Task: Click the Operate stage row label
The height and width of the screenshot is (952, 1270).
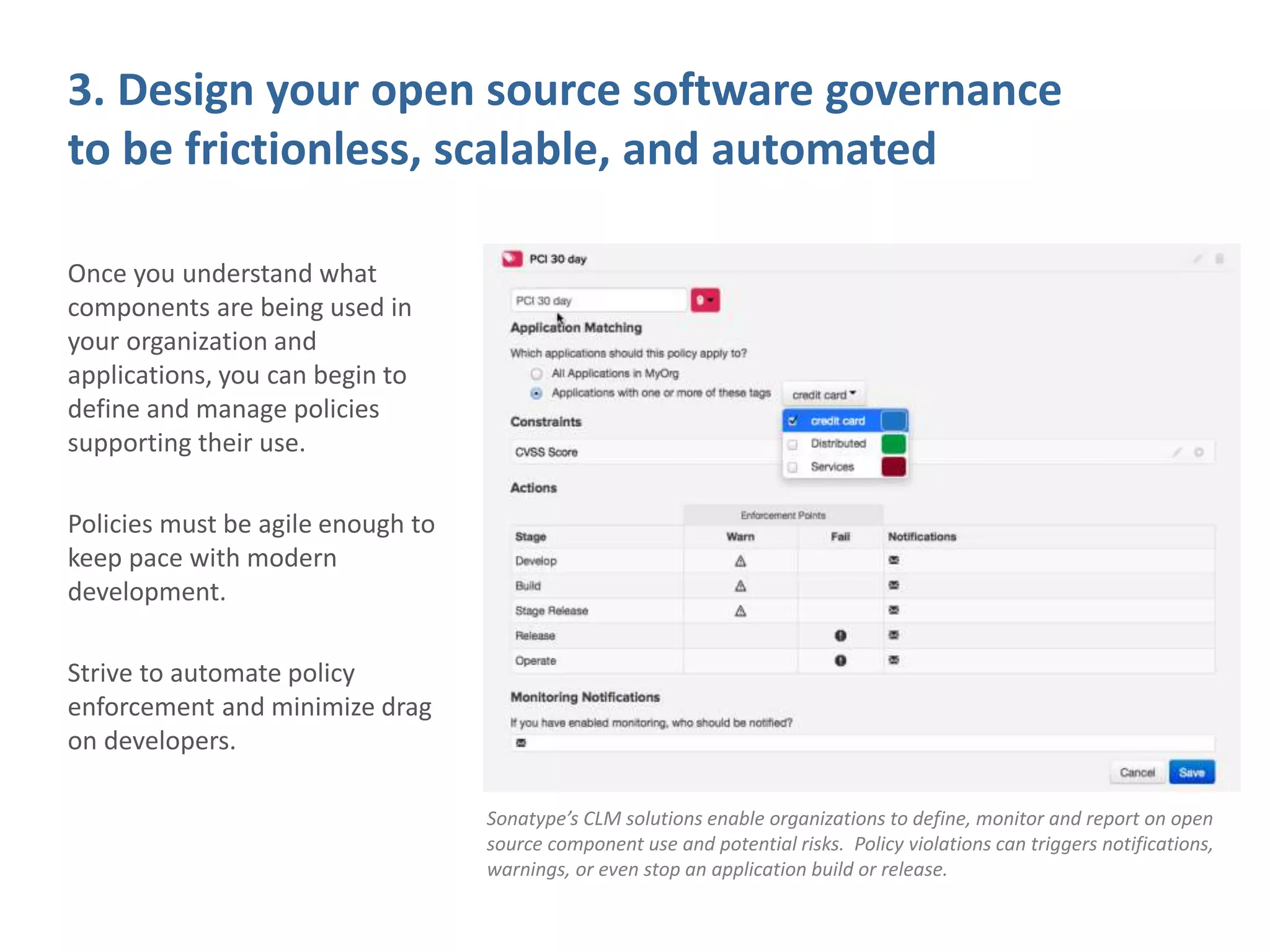Action: coord(536,661)
